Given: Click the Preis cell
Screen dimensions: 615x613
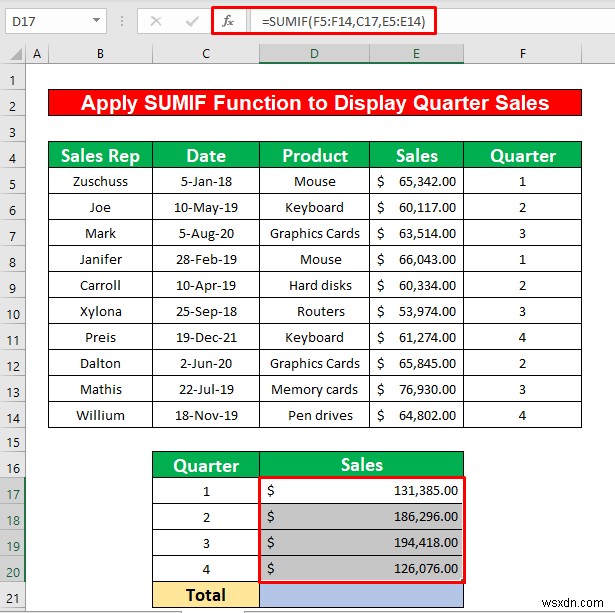Looking at the screenshot, I should [x=100, y=337].
